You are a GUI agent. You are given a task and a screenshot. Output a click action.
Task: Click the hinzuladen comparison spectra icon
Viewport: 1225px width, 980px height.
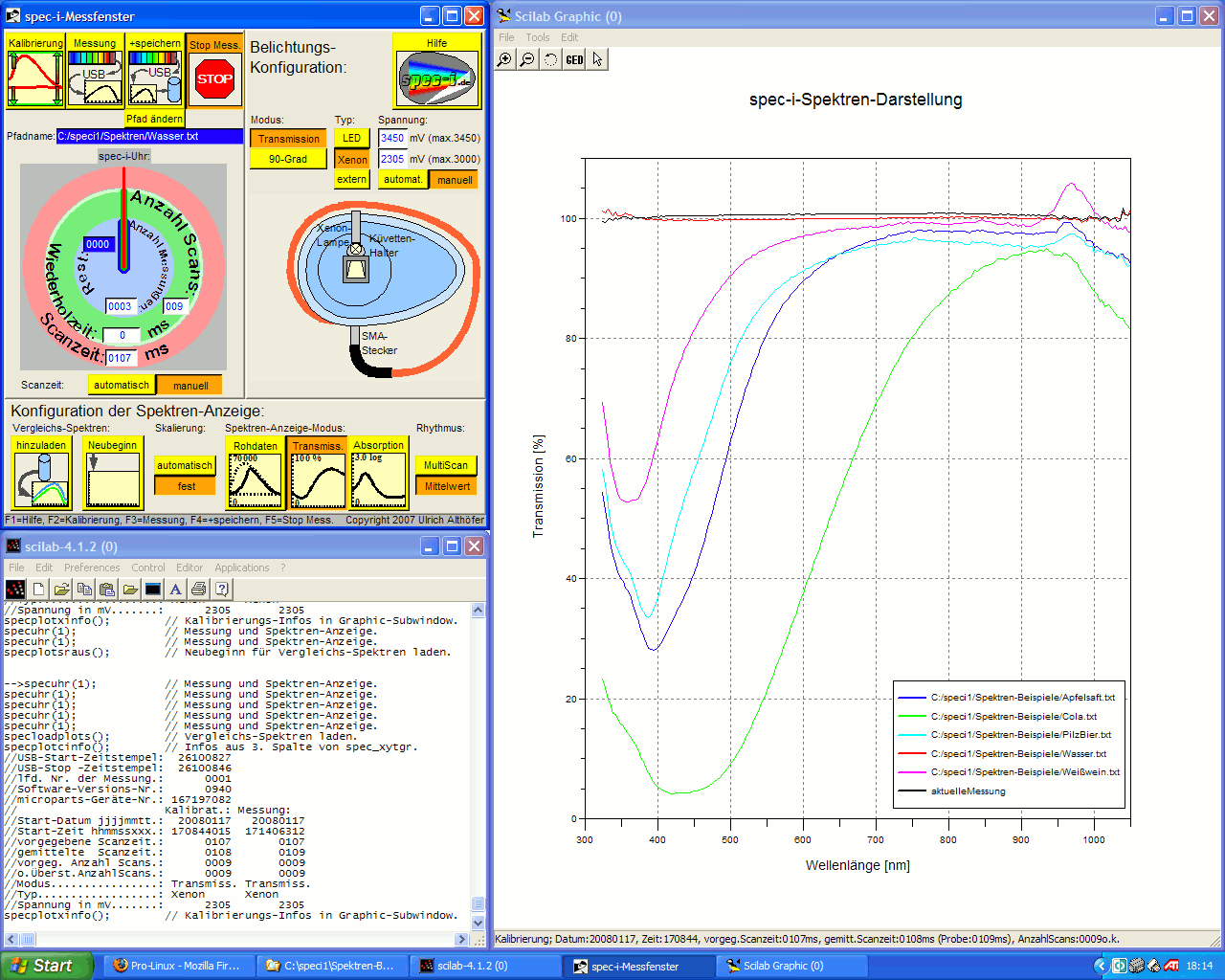pos(41,479)
